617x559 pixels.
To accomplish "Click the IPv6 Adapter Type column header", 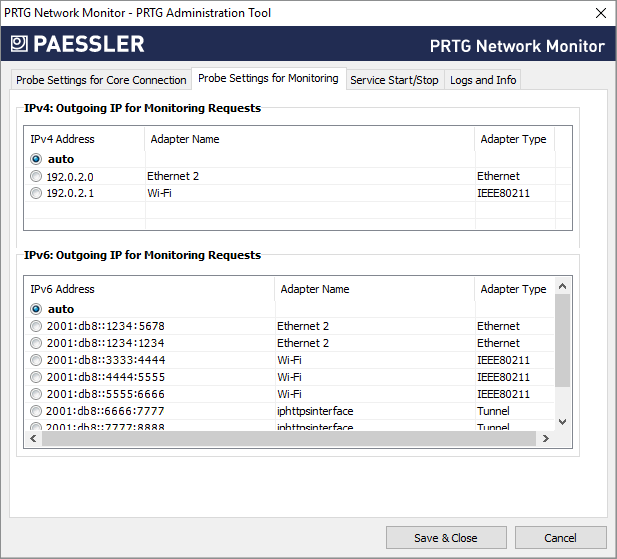I will point(513,289).
